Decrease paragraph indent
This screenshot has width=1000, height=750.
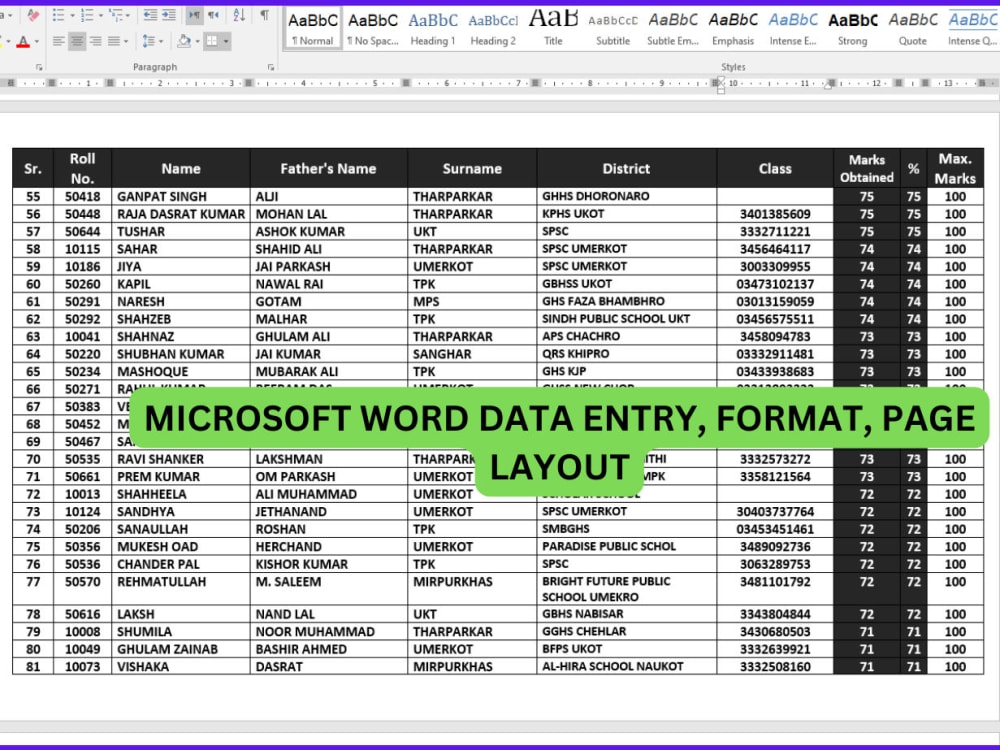[152, 14]
